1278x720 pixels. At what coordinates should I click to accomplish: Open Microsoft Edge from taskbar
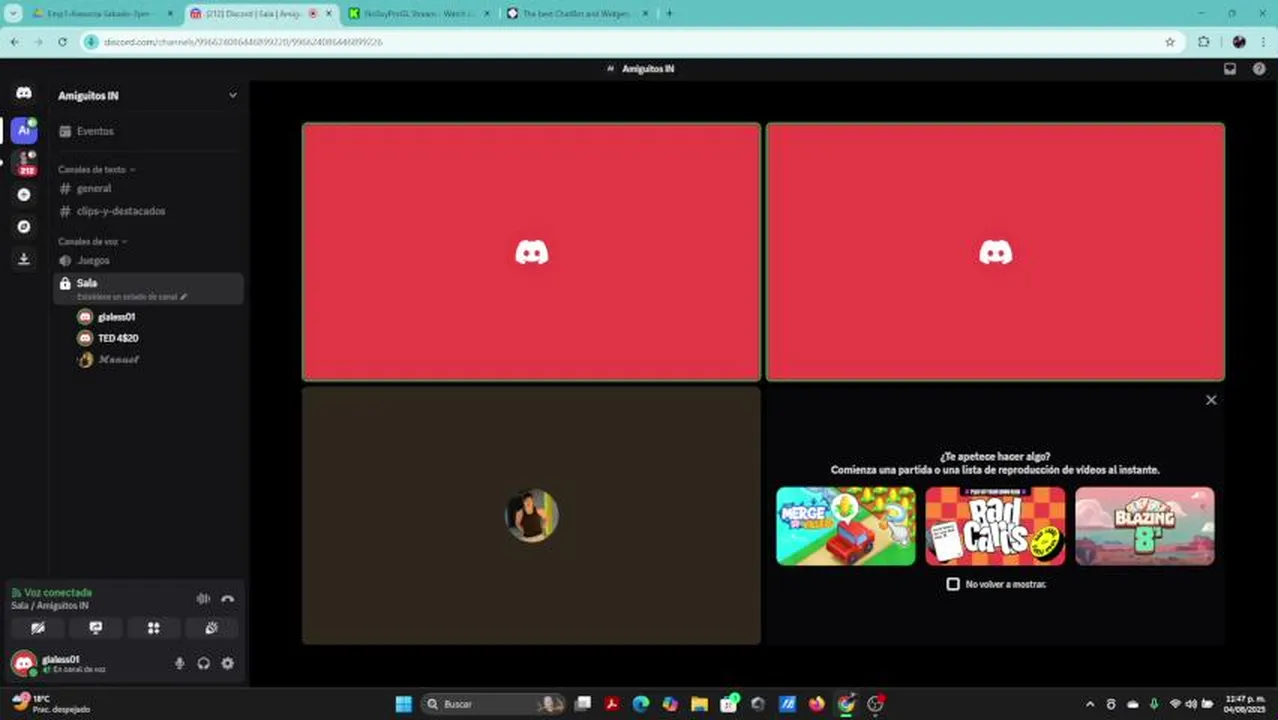point(641,704)
